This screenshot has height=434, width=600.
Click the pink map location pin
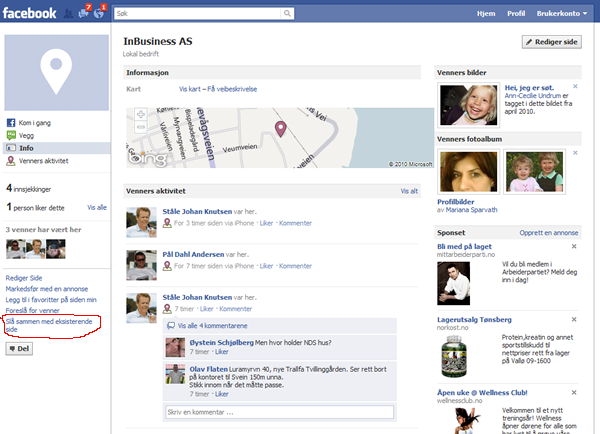click(280, 129)
